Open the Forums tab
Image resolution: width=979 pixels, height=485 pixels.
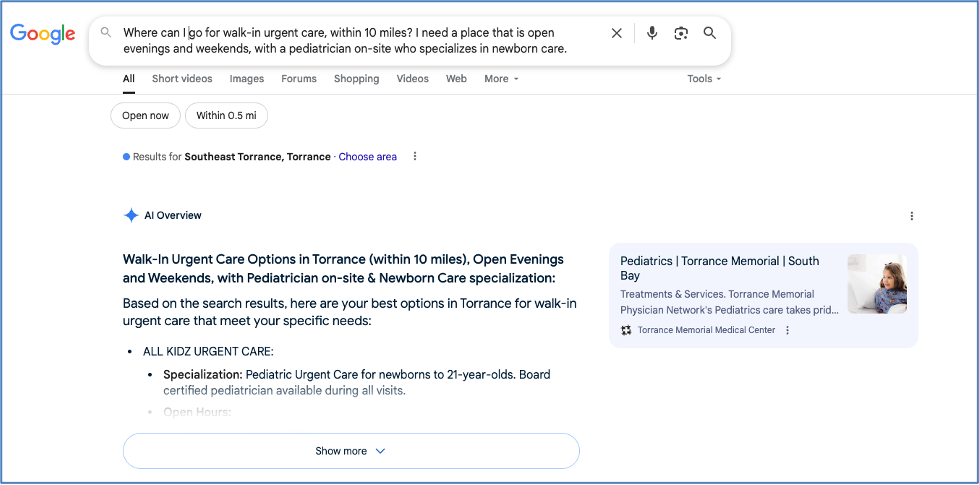pyautogui.click(x=298, y=79)
